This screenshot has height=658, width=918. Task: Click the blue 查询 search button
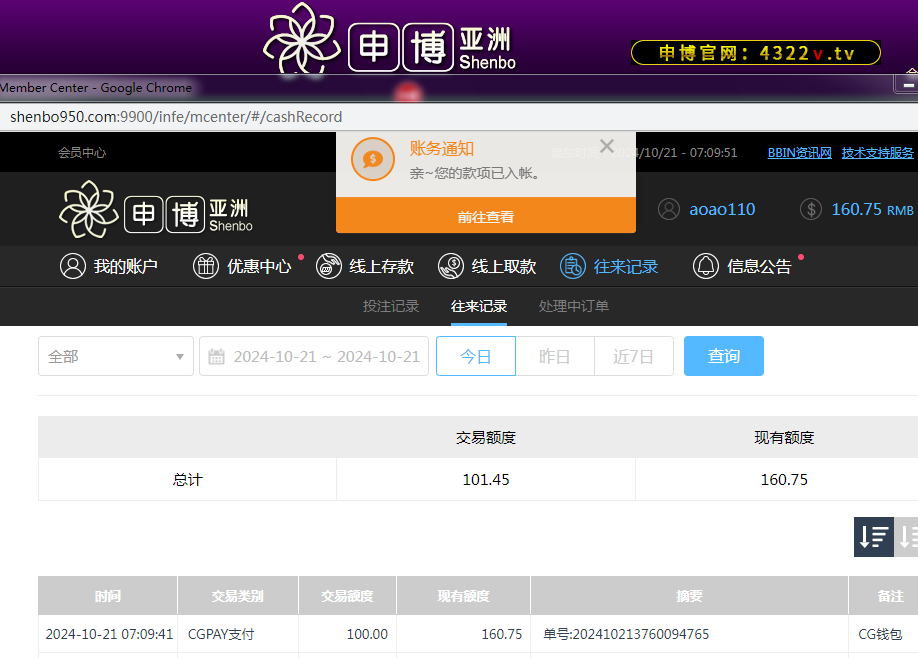[723, 356]
